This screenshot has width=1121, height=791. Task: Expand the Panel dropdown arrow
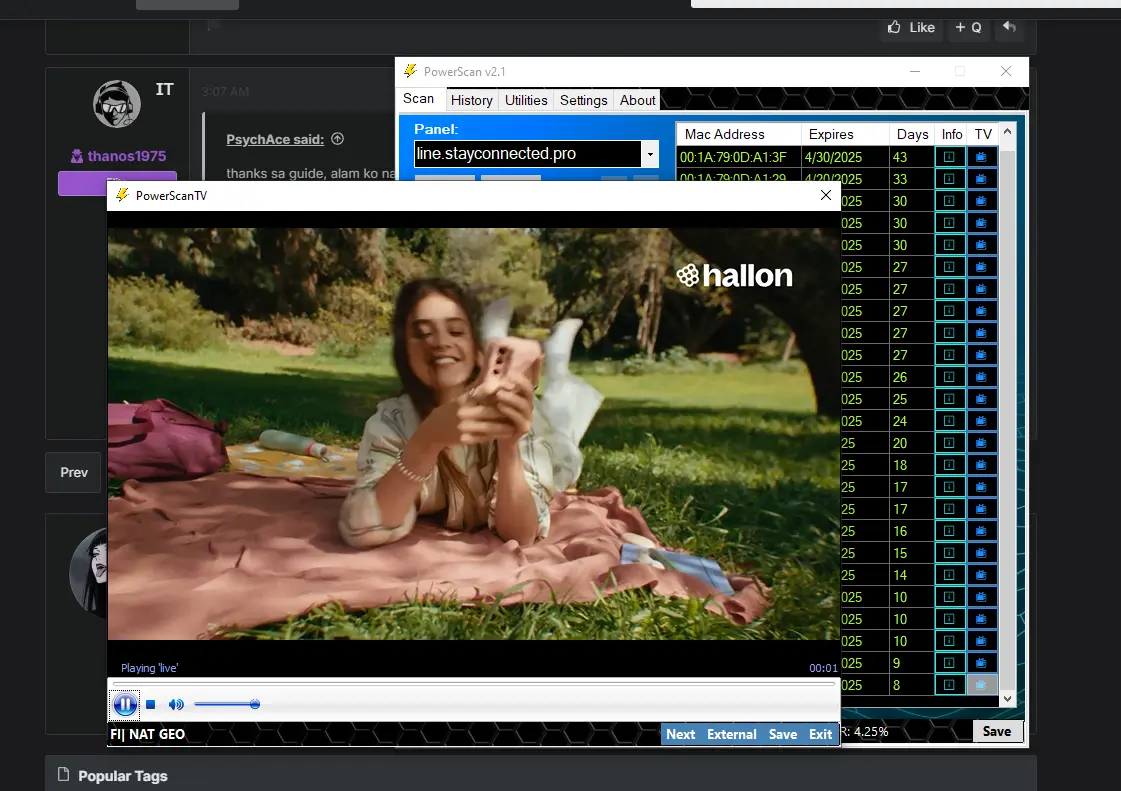tap(650, 154)
